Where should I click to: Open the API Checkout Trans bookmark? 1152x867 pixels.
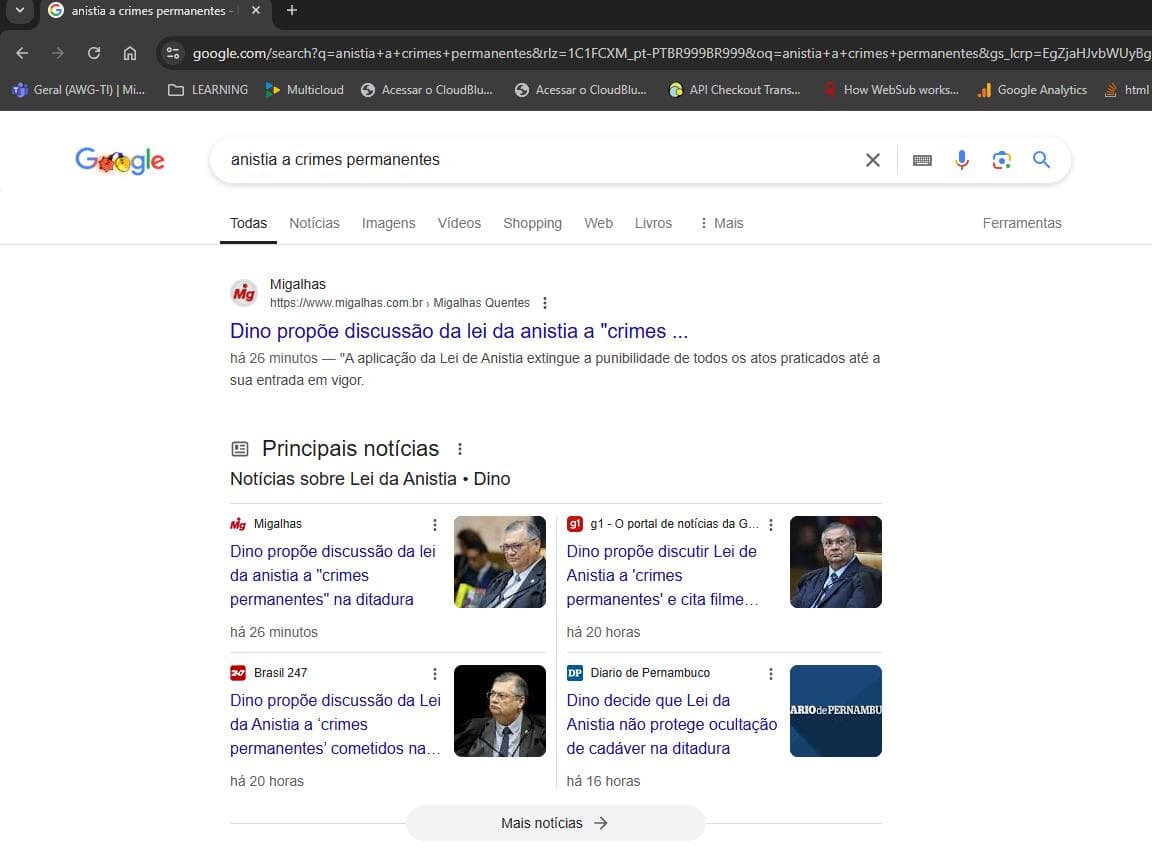click(x=735, y=90)
